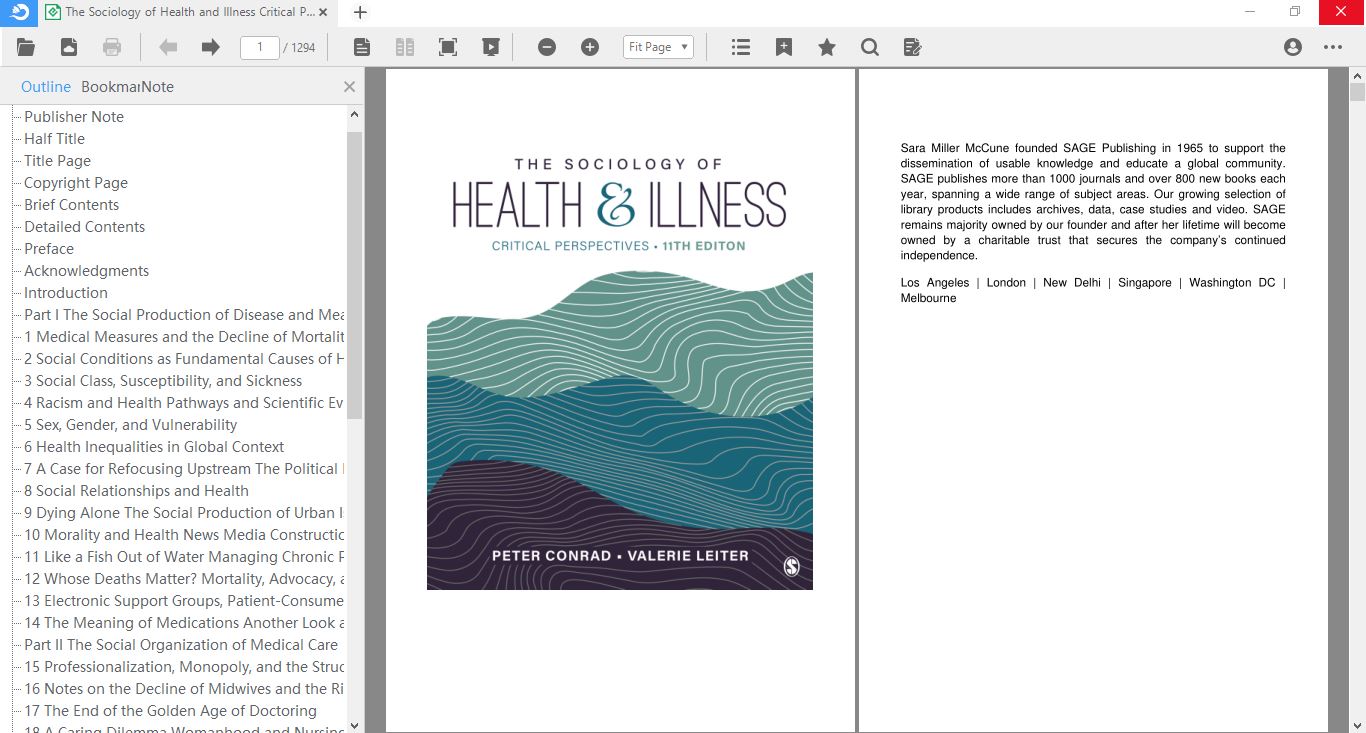Select 10 Morality and Health News entry
Image resolution: width=1366 pixels, height=733 pixels.
(x=184, y=535)
